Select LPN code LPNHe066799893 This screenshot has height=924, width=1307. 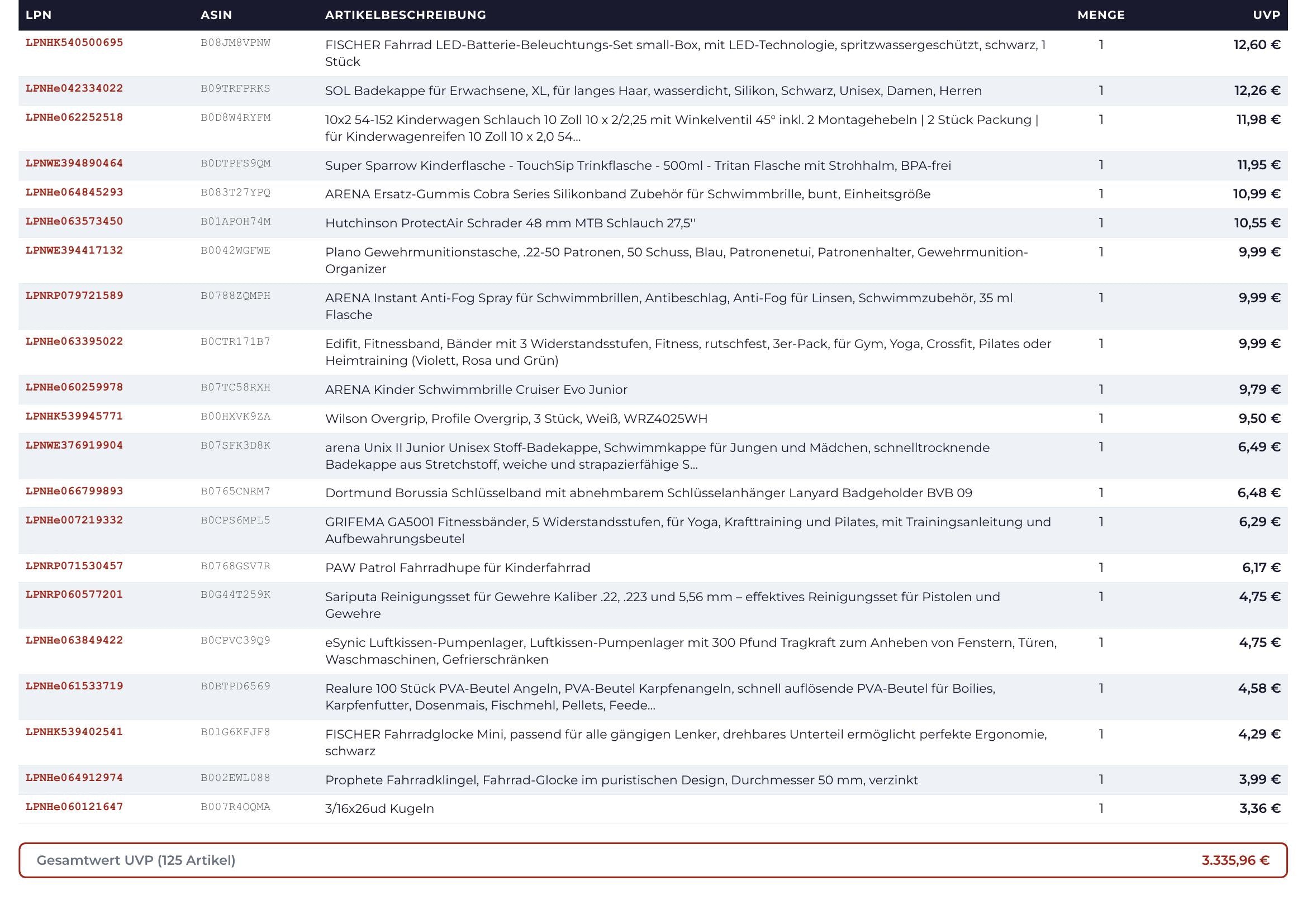(x=74, y=491)
